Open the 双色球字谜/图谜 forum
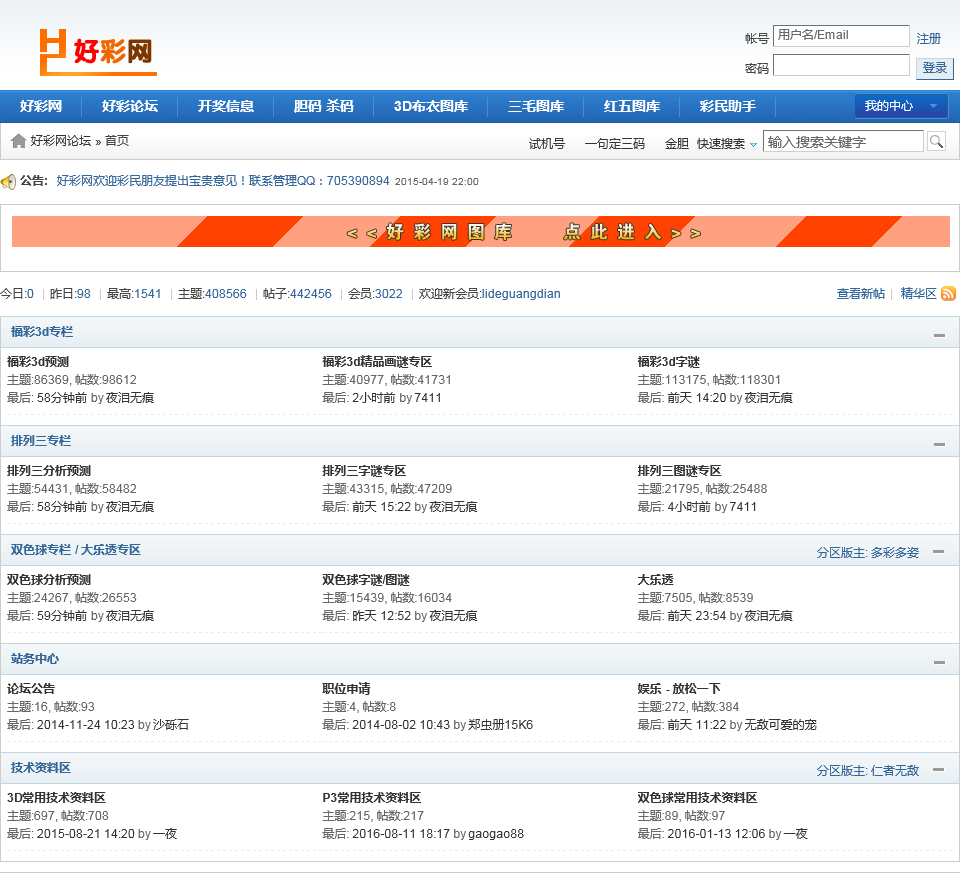This screenshot has height=873, width=960. pyautogui.click(x=366, y=580)
